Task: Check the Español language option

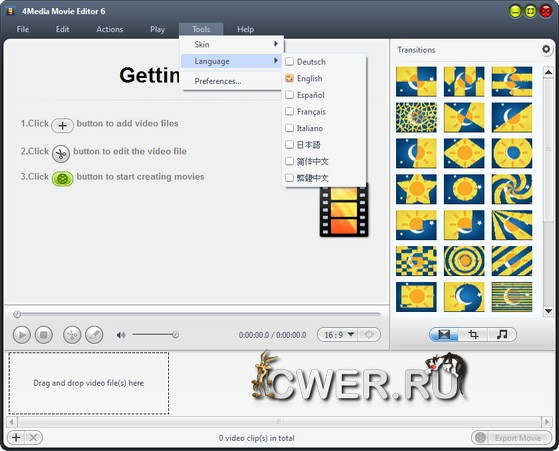Action: pyautogui.click(x=289, y=94)
